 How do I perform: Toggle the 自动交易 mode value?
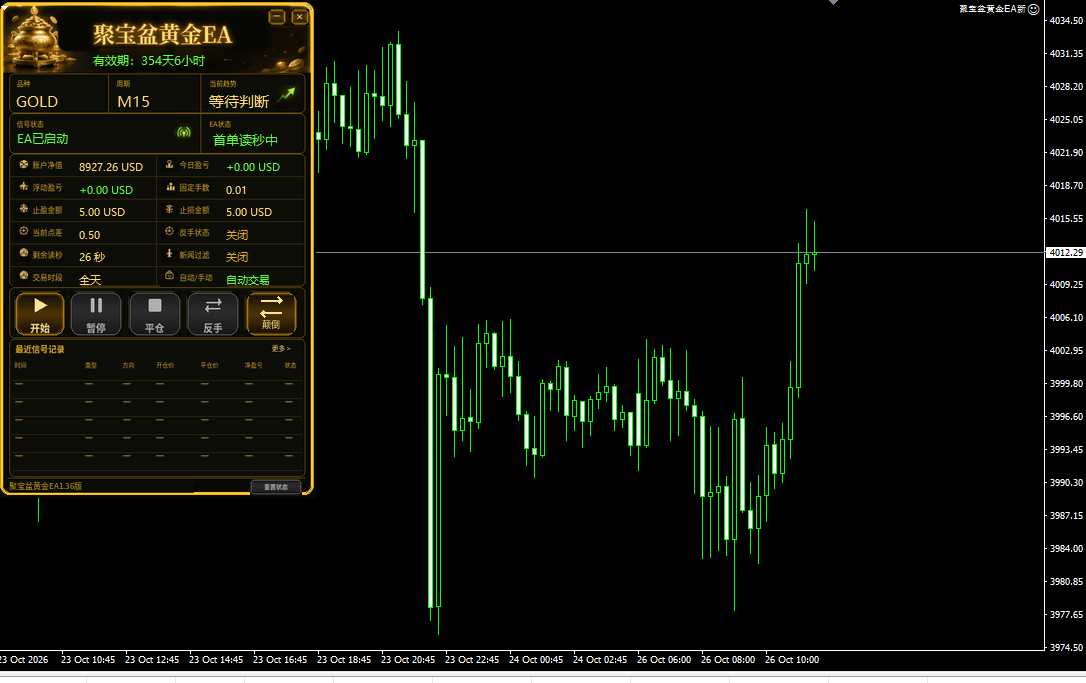[x=248, y=280]
